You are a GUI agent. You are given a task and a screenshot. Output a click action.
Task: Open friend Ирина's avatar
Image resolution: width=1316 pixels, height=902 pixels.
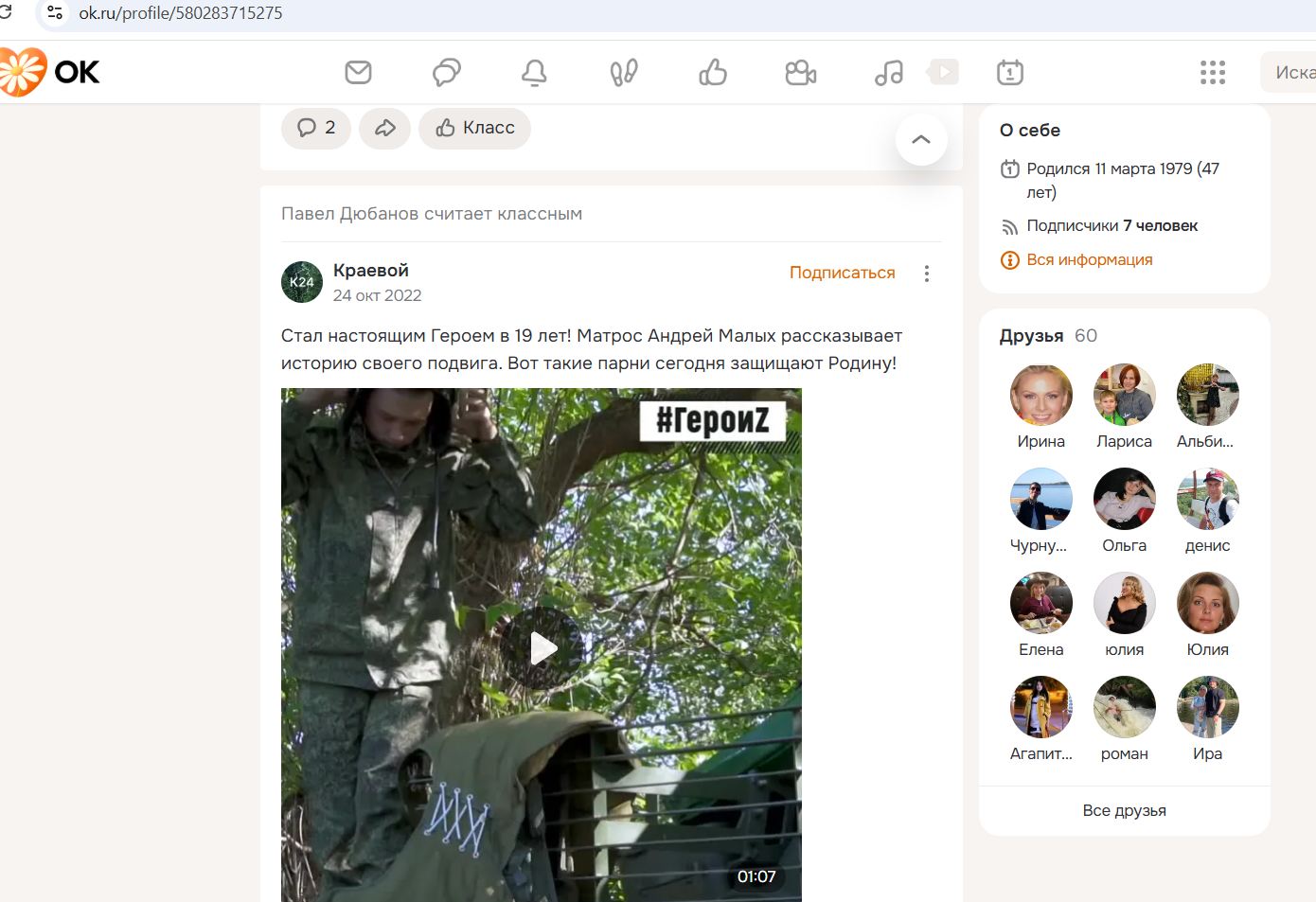(1040, 395)
